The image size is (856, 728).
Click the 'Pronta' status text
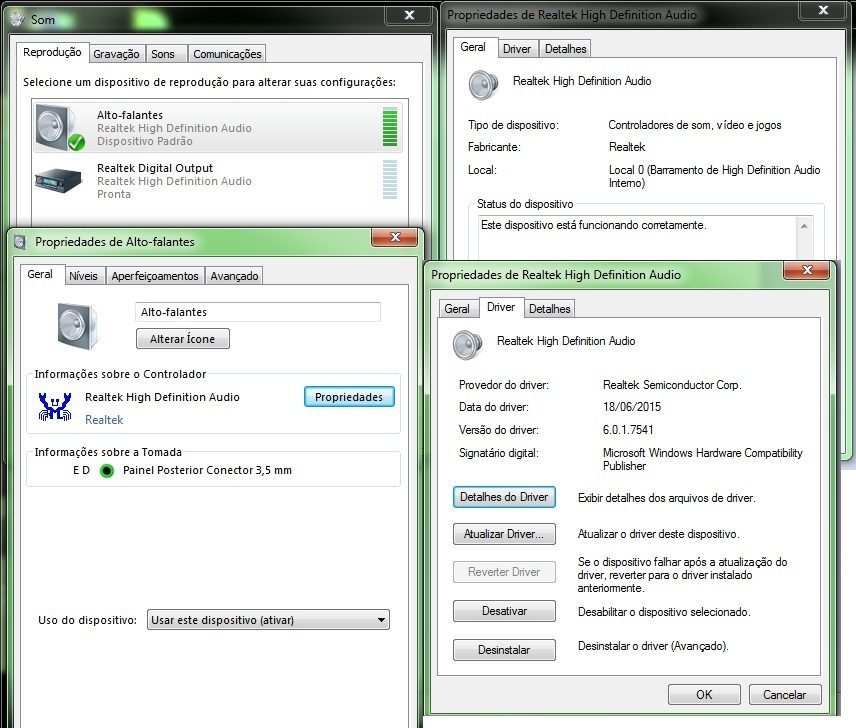click(x=114, y=194)
